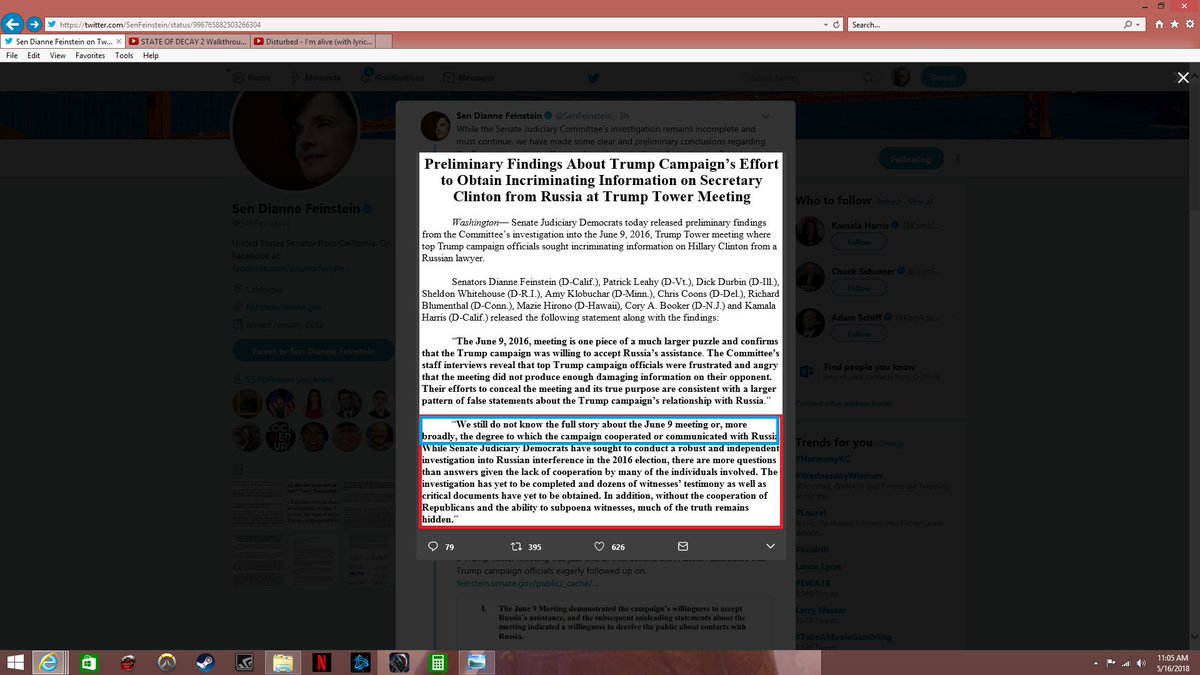Image resolution: width=1200 pixels, height=675 pixels.
Task: Open the Messages nav item
Action: [469, 77]
